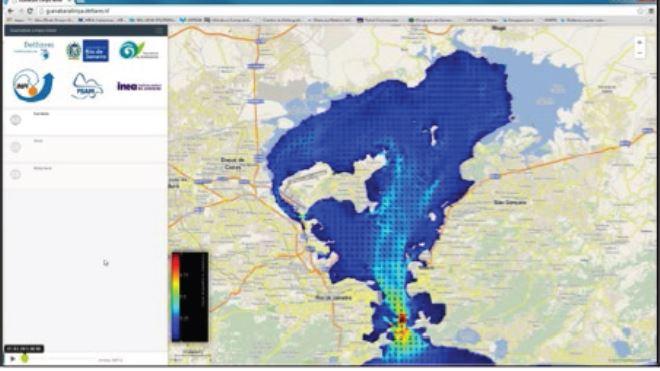
Task: Click the browser forward arrow
Action: pos(20,11)
